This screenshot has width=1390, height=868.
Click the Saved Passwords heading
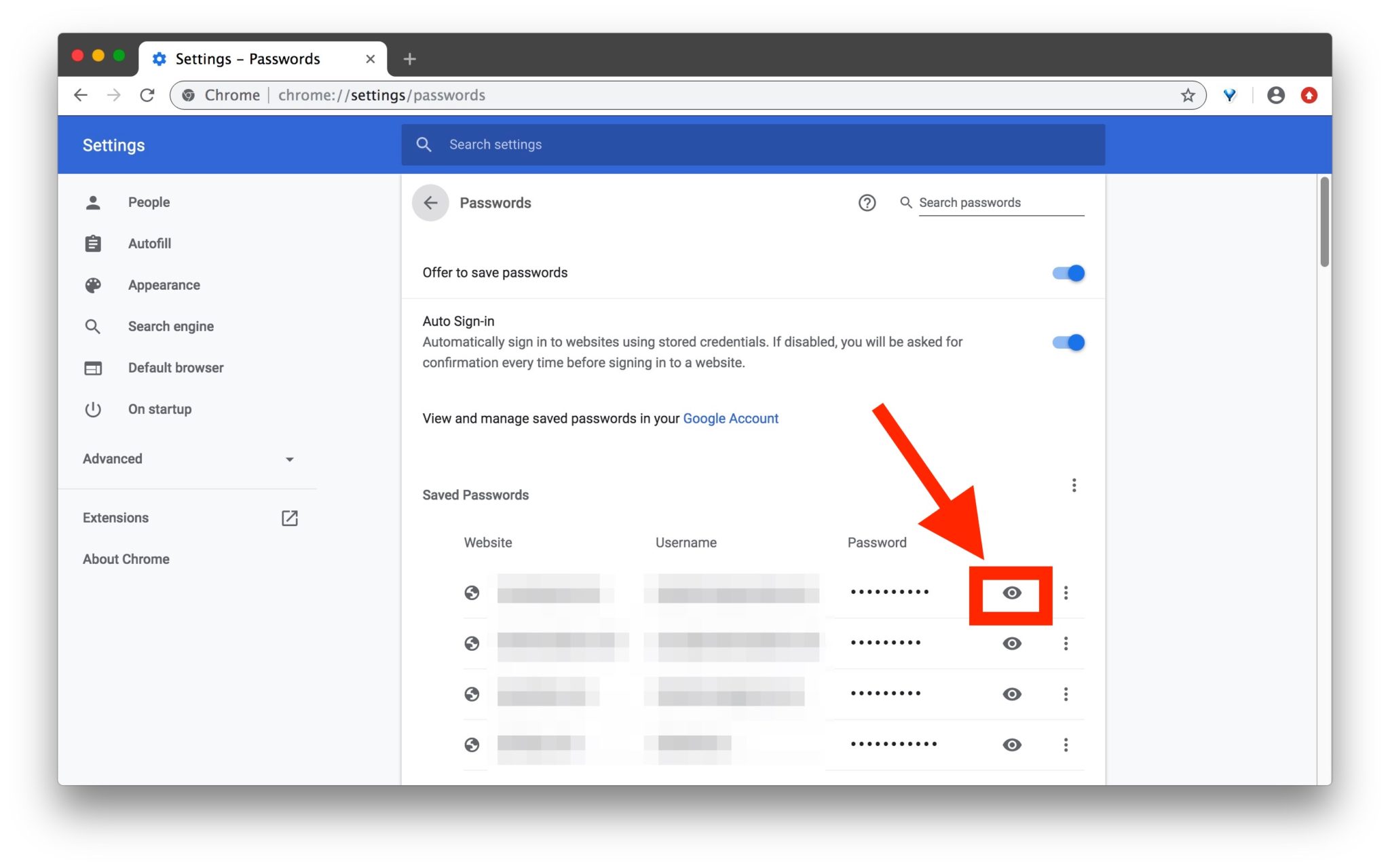point(476,495)
